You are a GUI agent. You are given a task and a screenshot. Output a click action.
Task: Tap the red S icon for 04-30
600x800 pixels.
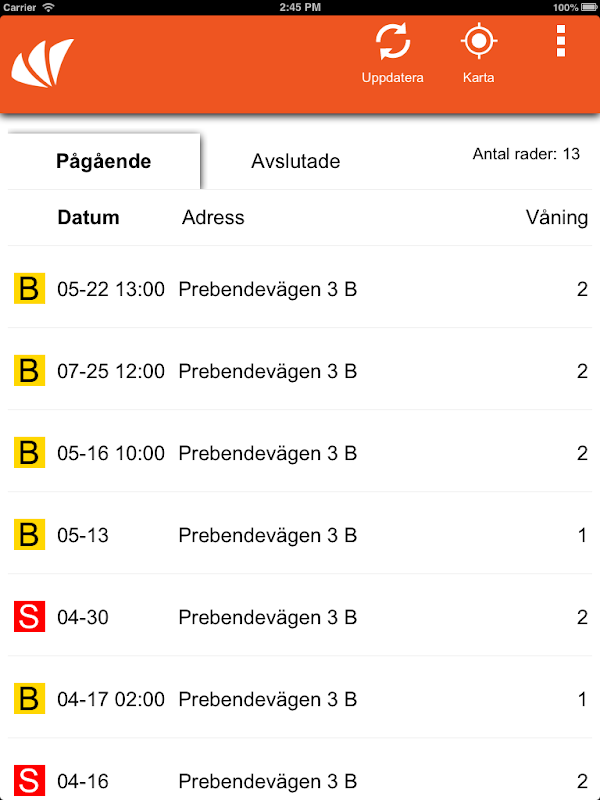29,616
